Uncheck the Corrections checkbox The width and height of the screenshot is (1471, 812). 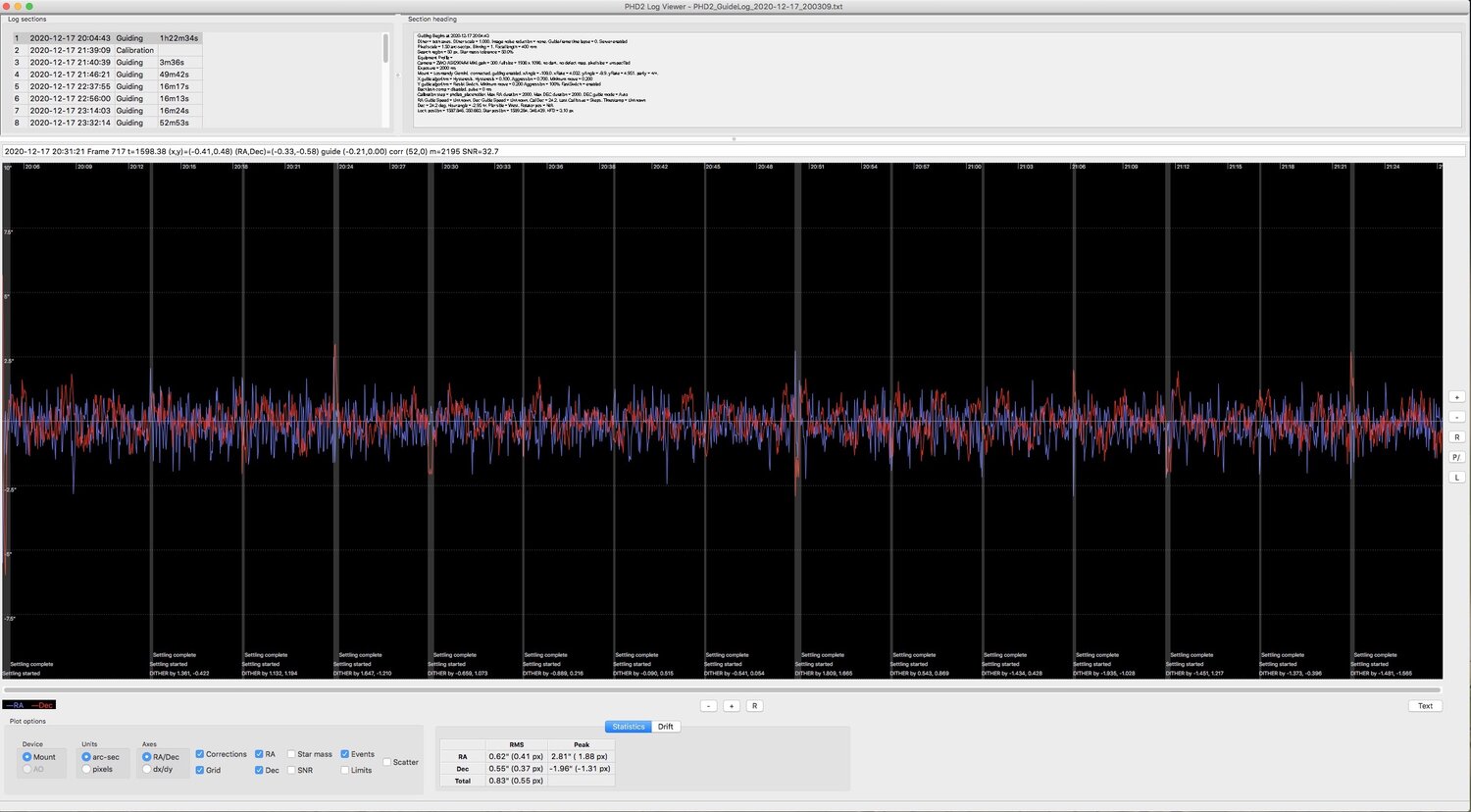200,754
